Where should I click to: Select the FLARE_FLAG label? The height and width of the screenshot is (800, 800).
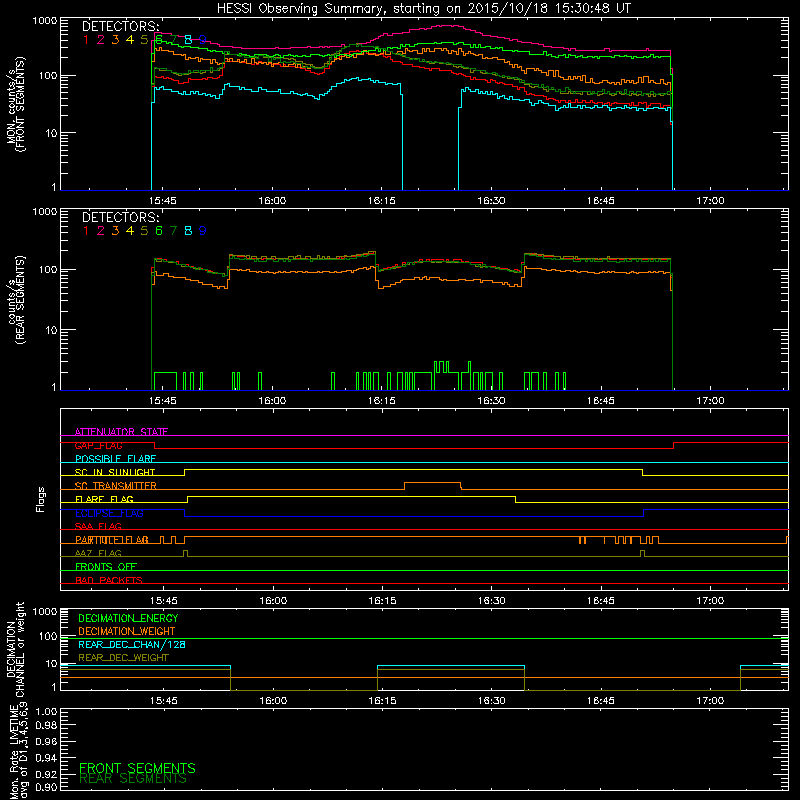click(x=104, y=499)
